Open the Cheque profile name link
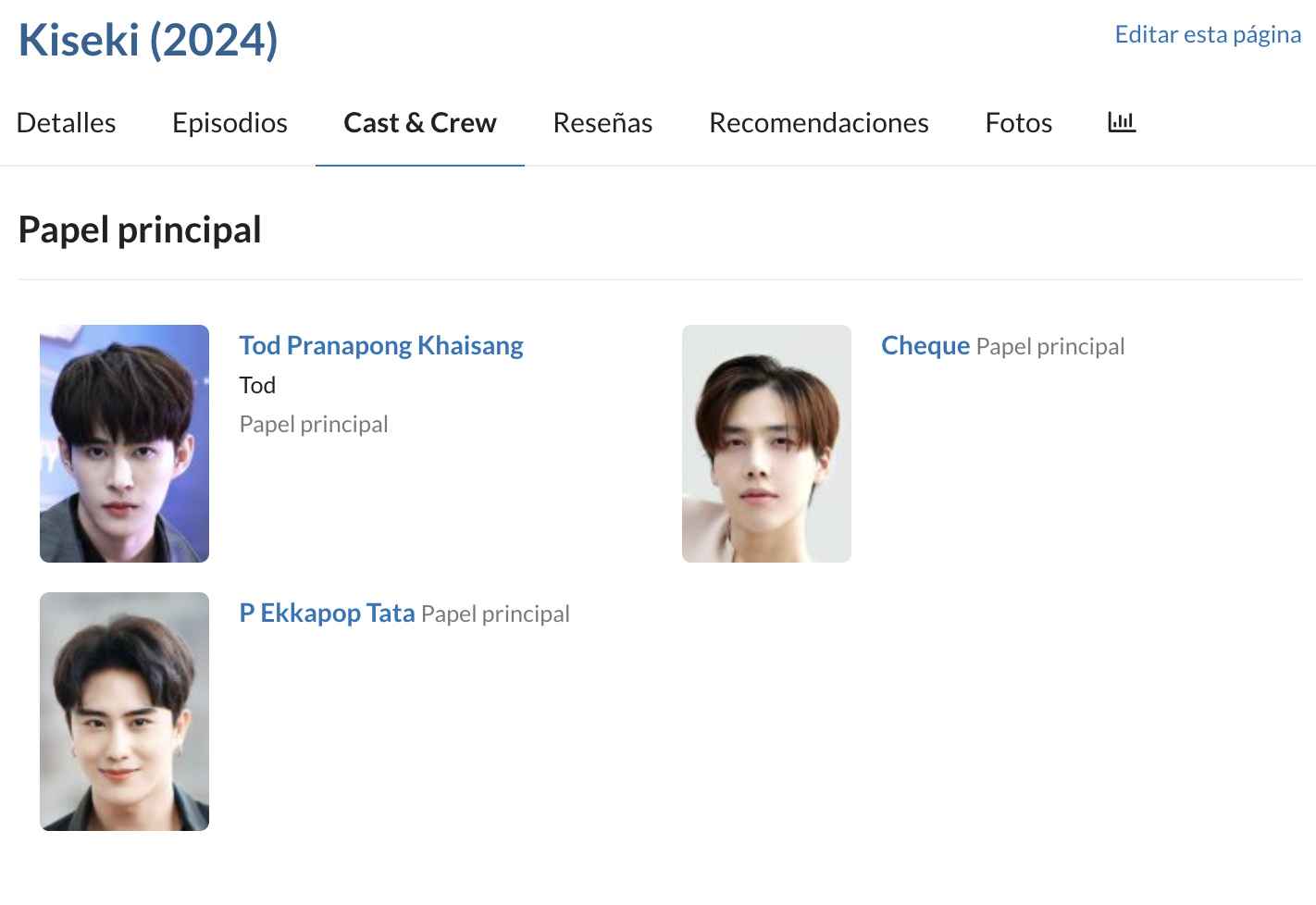The height and width of the screenshot is (905, 1316). (925, 346)
